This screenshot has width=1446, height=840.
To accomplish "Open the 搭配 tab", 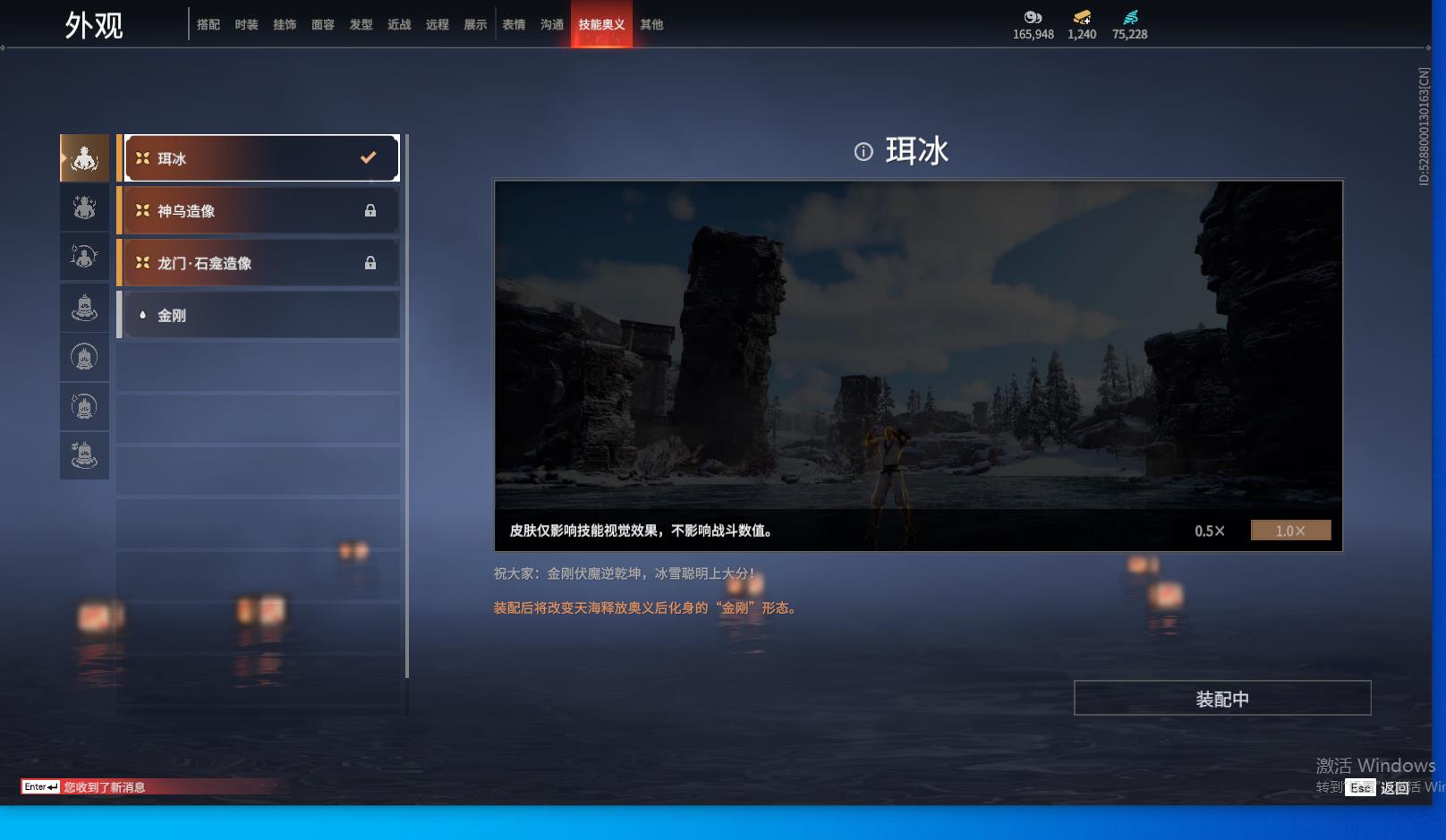I will point(208,25).
